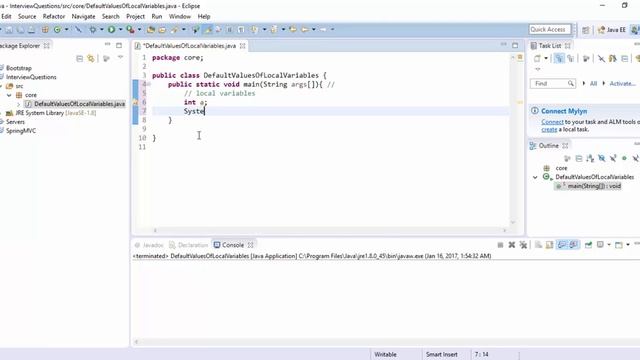The width and height of the screenshot is (640, 360).
Task: Toggle Scheduled presentation in Task List
Action: pos(570,59)
